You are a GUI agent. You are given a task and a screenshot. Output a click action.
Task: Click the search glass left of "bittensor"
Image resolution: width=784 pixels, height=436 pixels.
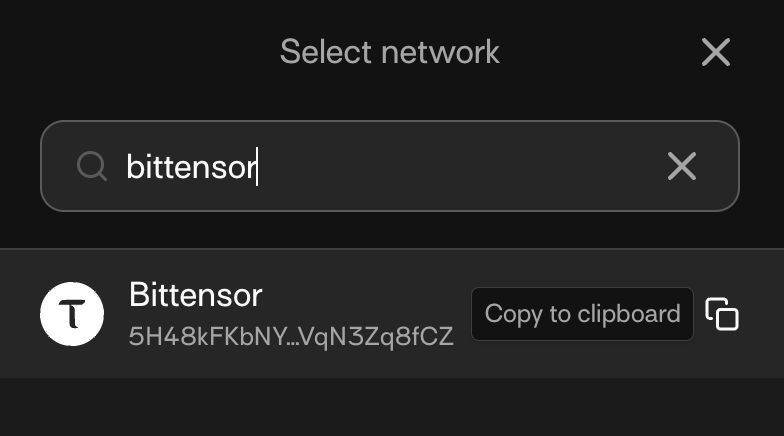coord(92,166)
